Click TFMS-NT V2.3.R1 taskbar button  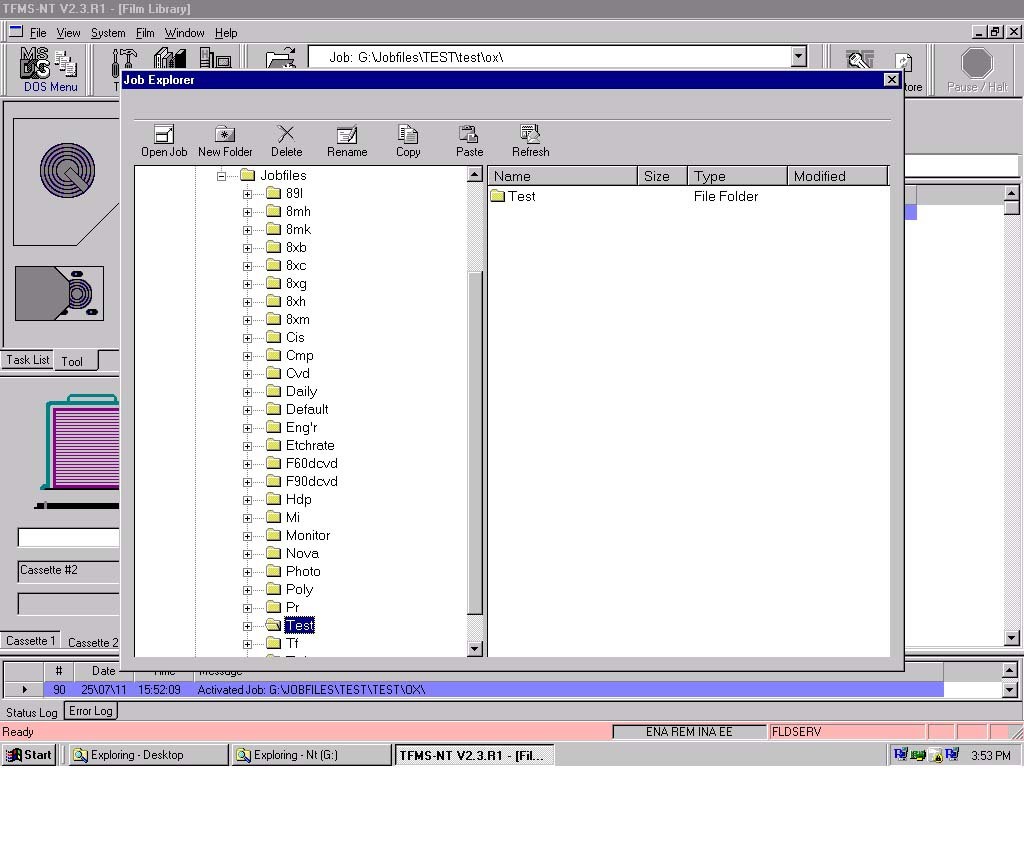(474, 755)
